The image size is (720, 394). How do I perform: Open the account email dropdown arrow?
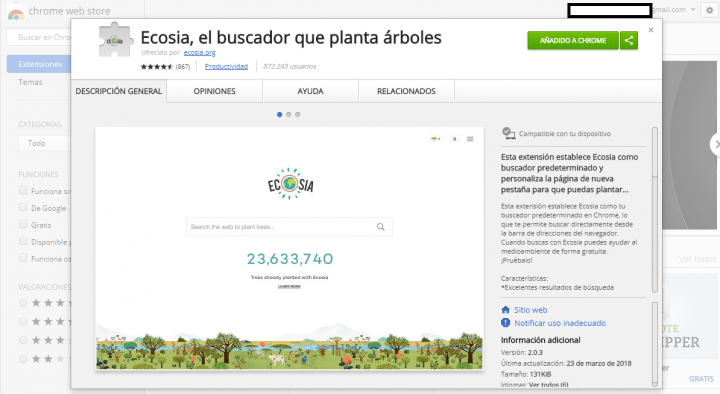[x=693, y=10]
